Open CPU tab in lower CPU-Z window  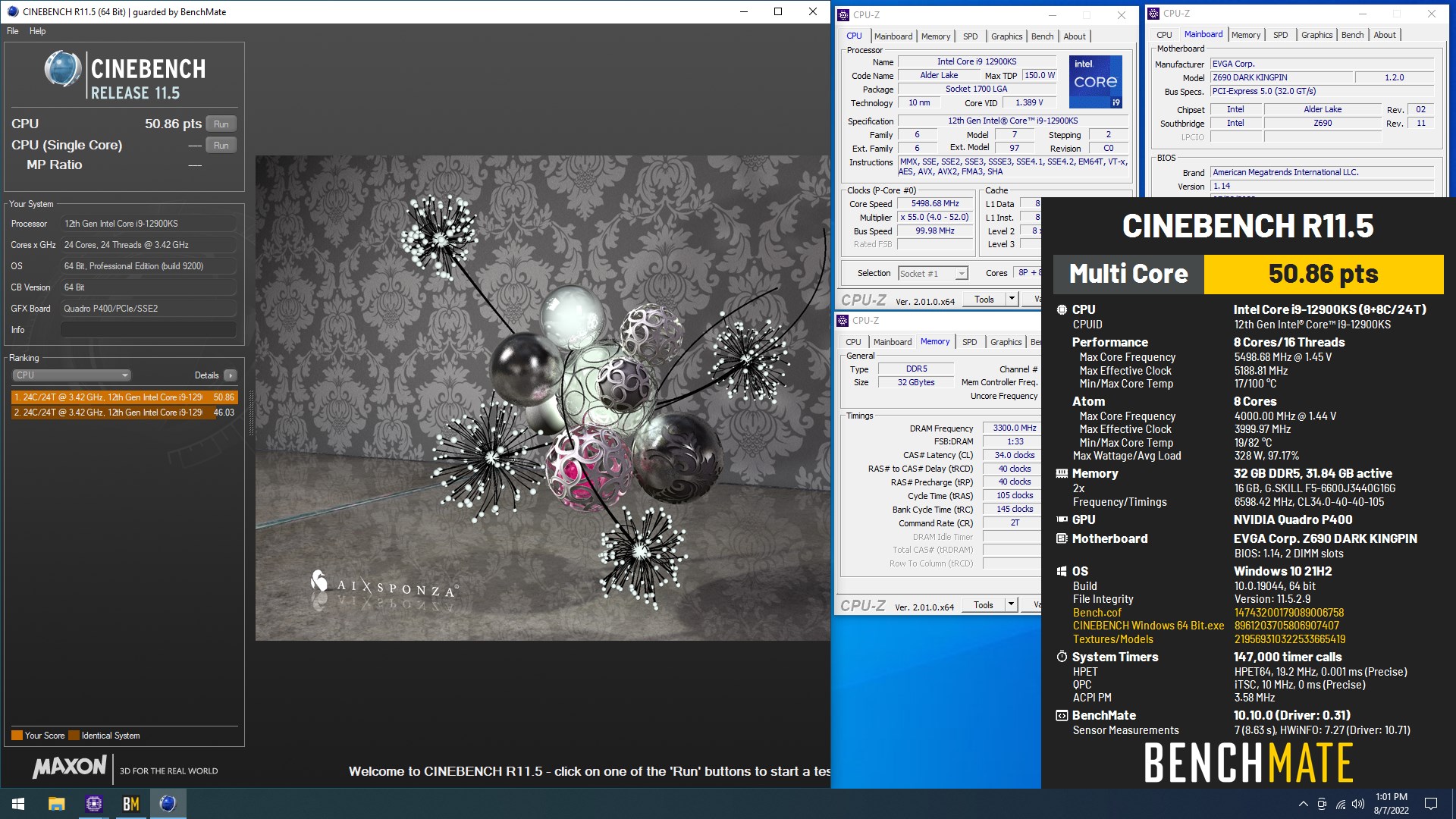click(853, 342)
